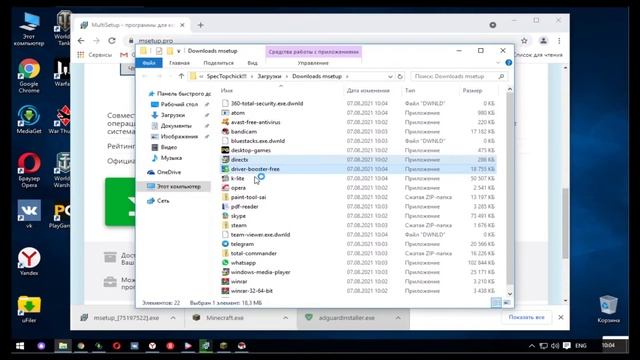Expand breadcrumb arrow after Downloads msetup
The height and width of the screenshot is (360, 640).
pos(347,76)
